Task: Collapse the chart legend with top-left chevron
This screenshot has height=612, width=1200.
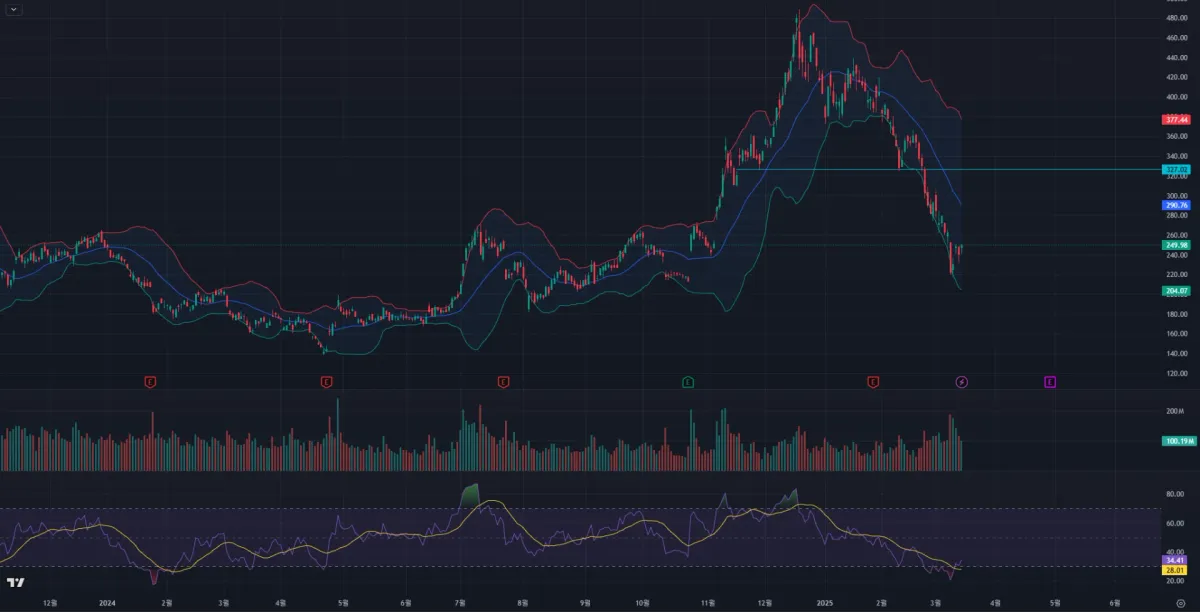Action: click(x=13, y=9)
